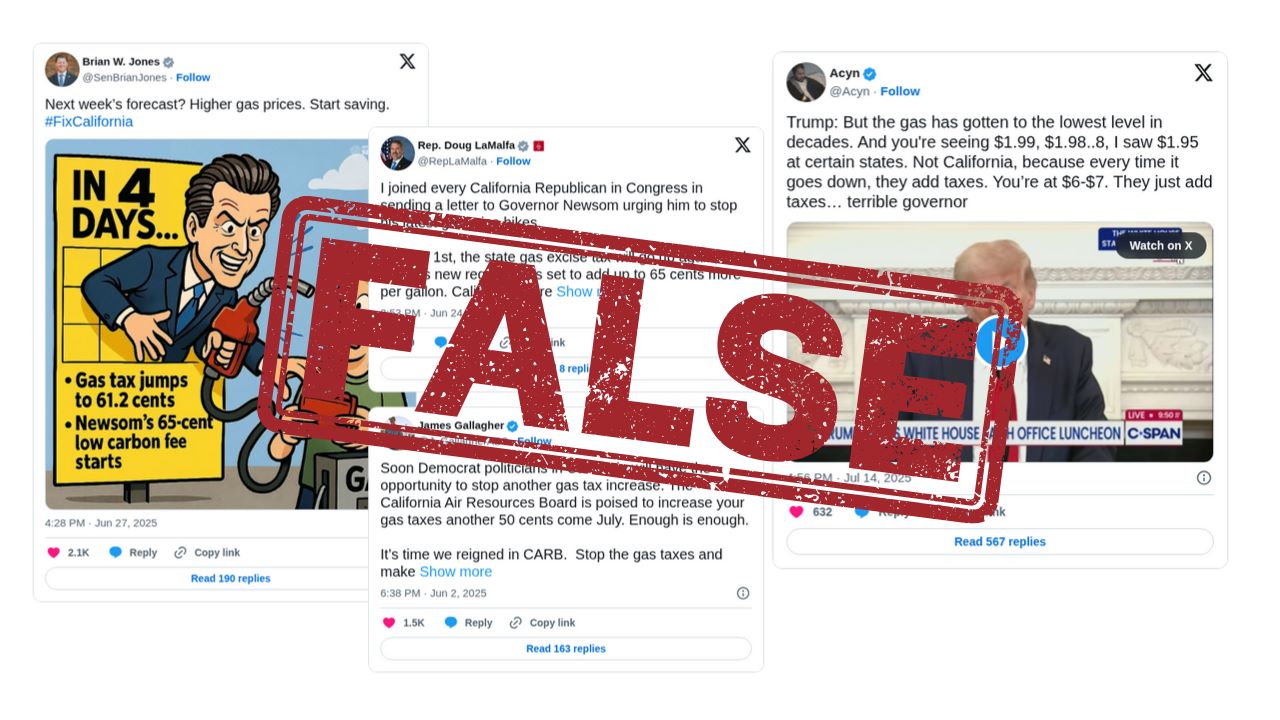The height and width of the screenshot is (720, 1280).
Task: Click X logo on Acyn tweet
Action: [x=1203, y=72]
